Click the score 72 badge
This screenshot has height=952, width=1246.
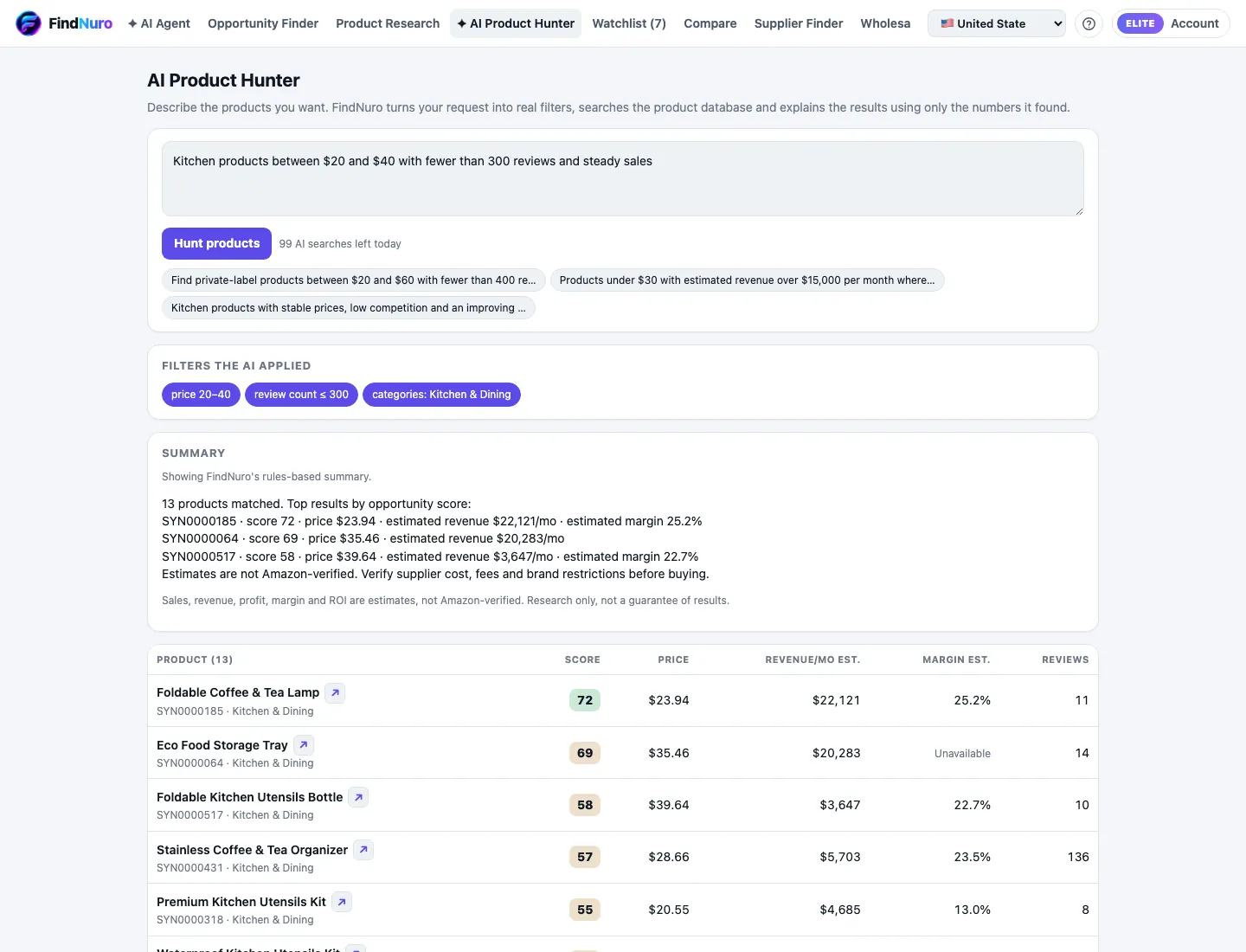tap(585, 700)
